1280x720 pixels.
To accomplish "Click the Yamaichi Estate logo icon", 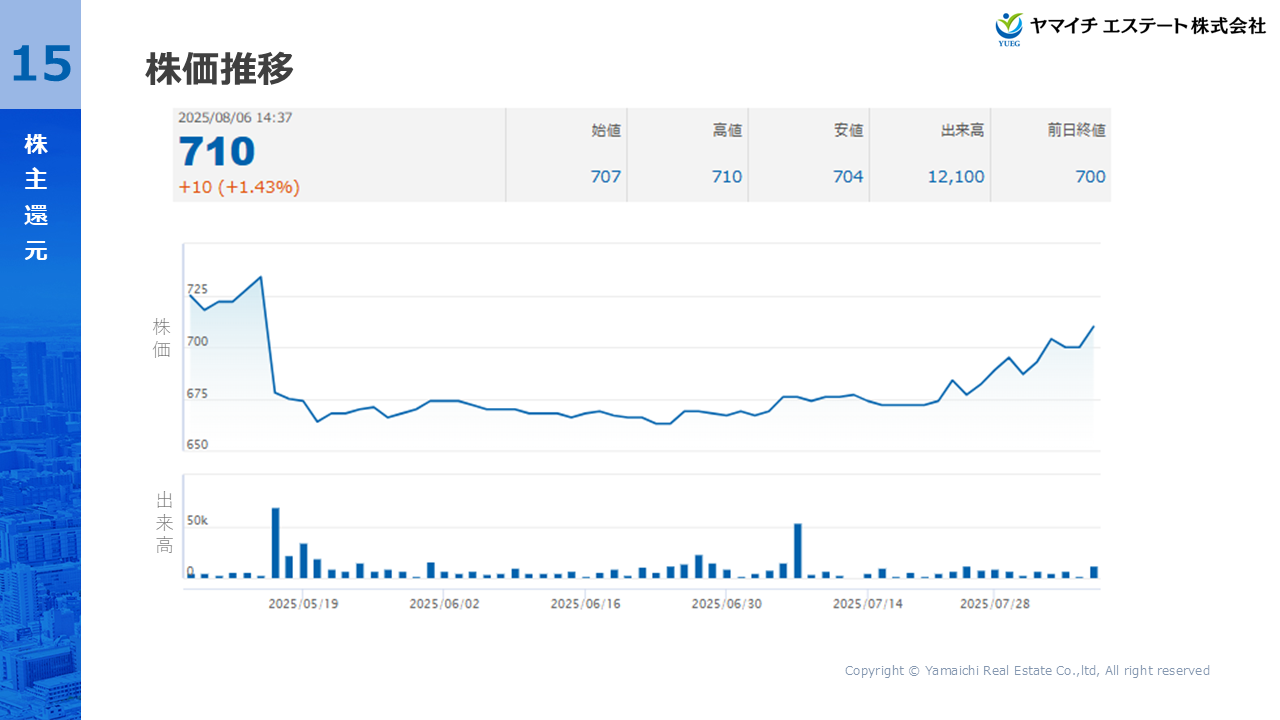I will click(1009, 28).
